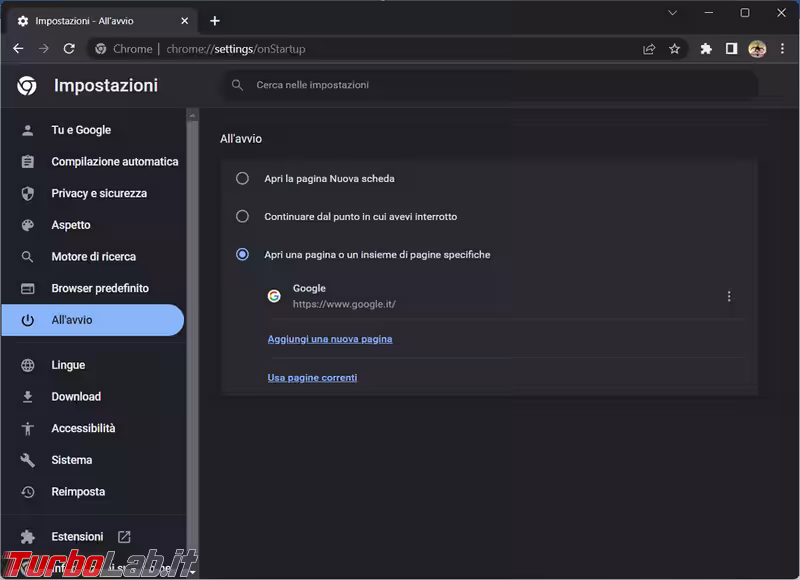Click the user profile avatar
Viewport: 800px width, 580px height.
click(757, 48)
